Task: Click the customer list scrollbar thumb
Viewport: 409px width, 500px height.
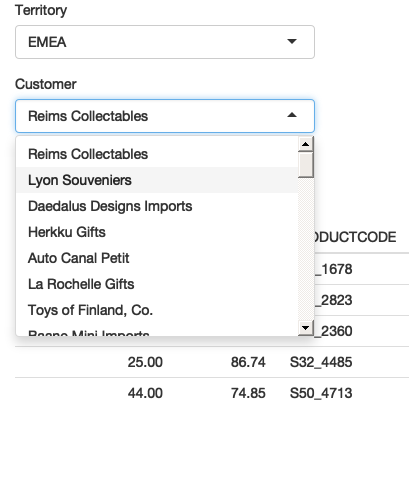Action: click(x=306, y=165)
